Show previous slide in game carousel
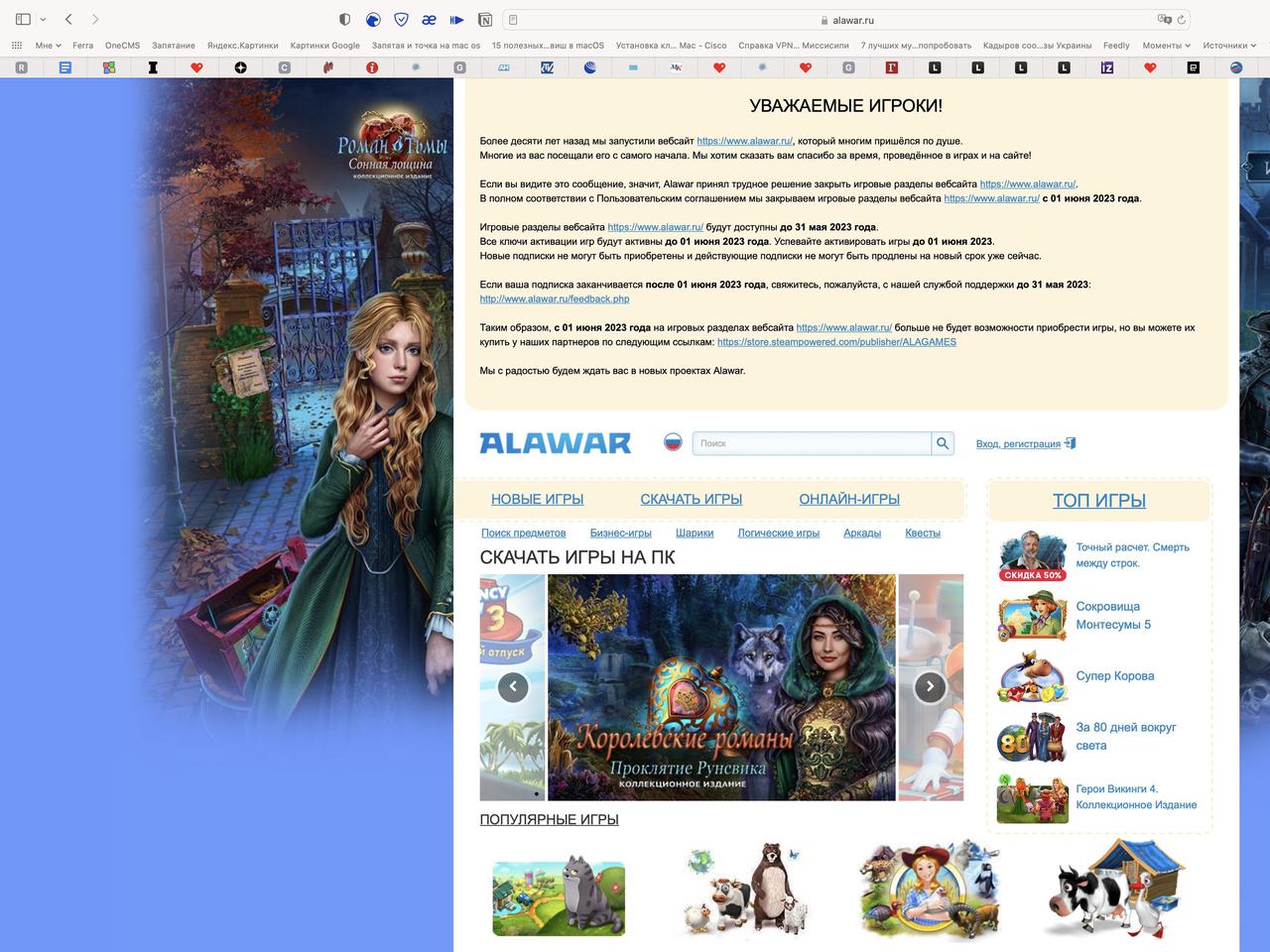 coord(513,686)
